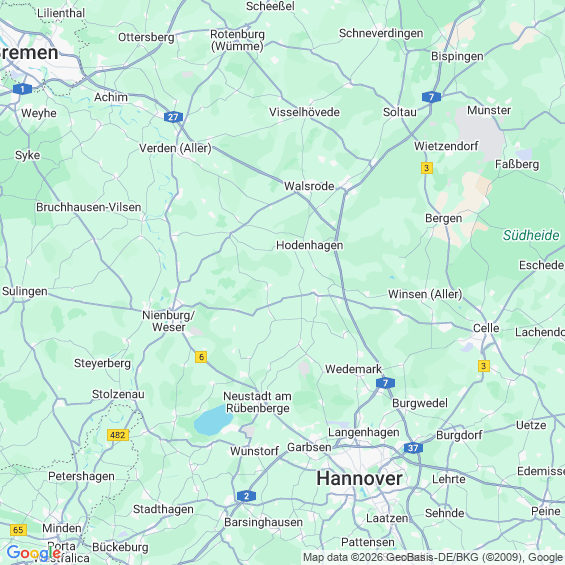This screenshot has height=565, width=565.
Task: Click the A7 shield near Wedemark
Action: pyautogui.click(x=385, y=383)
